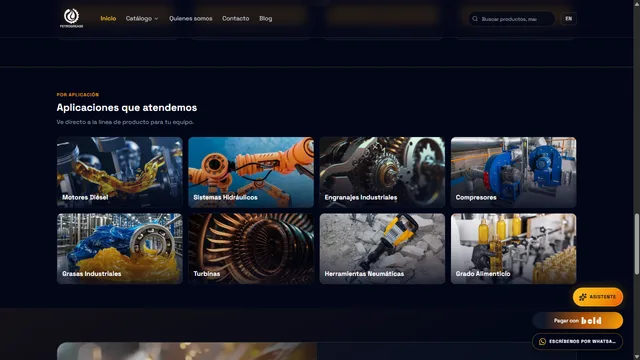The width and height of the screenshot is (640, 360).
Task: Open the Asistente chat button
Action: (598, 297)
